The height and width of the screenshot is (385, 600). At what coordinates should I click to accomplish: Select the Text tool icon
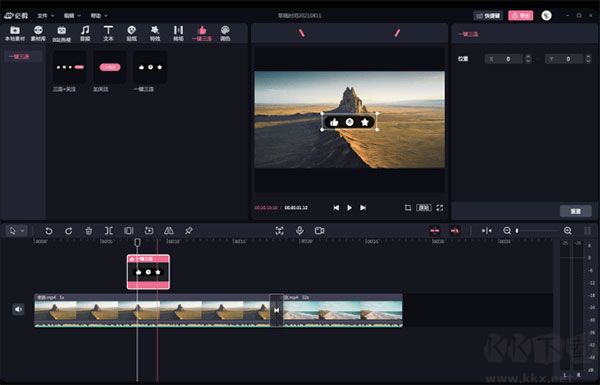pyautogui.click(x=108, y=33)
